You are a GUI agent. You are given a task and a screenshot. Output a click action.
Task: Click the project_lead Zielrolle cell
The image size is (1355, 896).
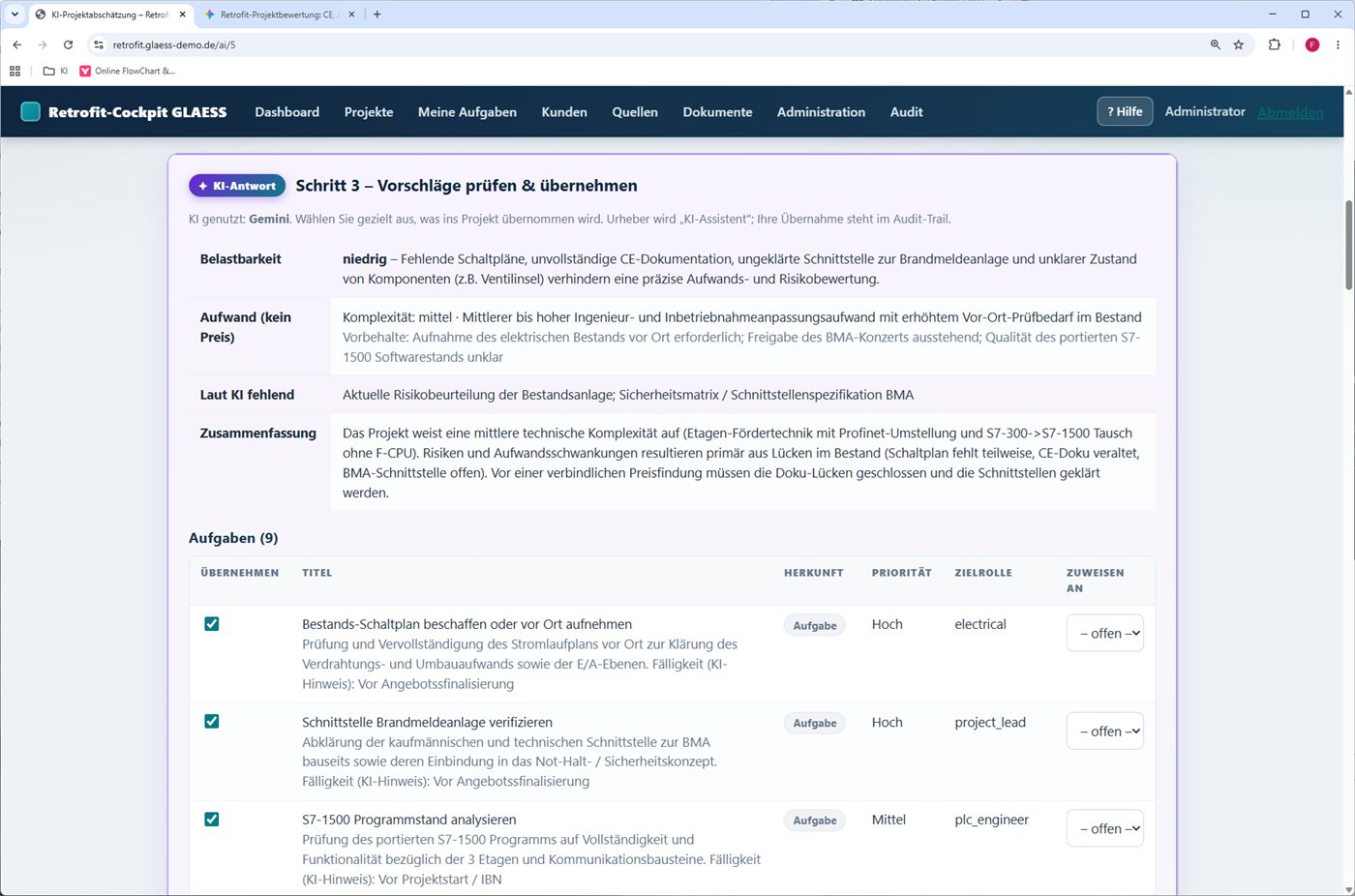click(990, 723)
